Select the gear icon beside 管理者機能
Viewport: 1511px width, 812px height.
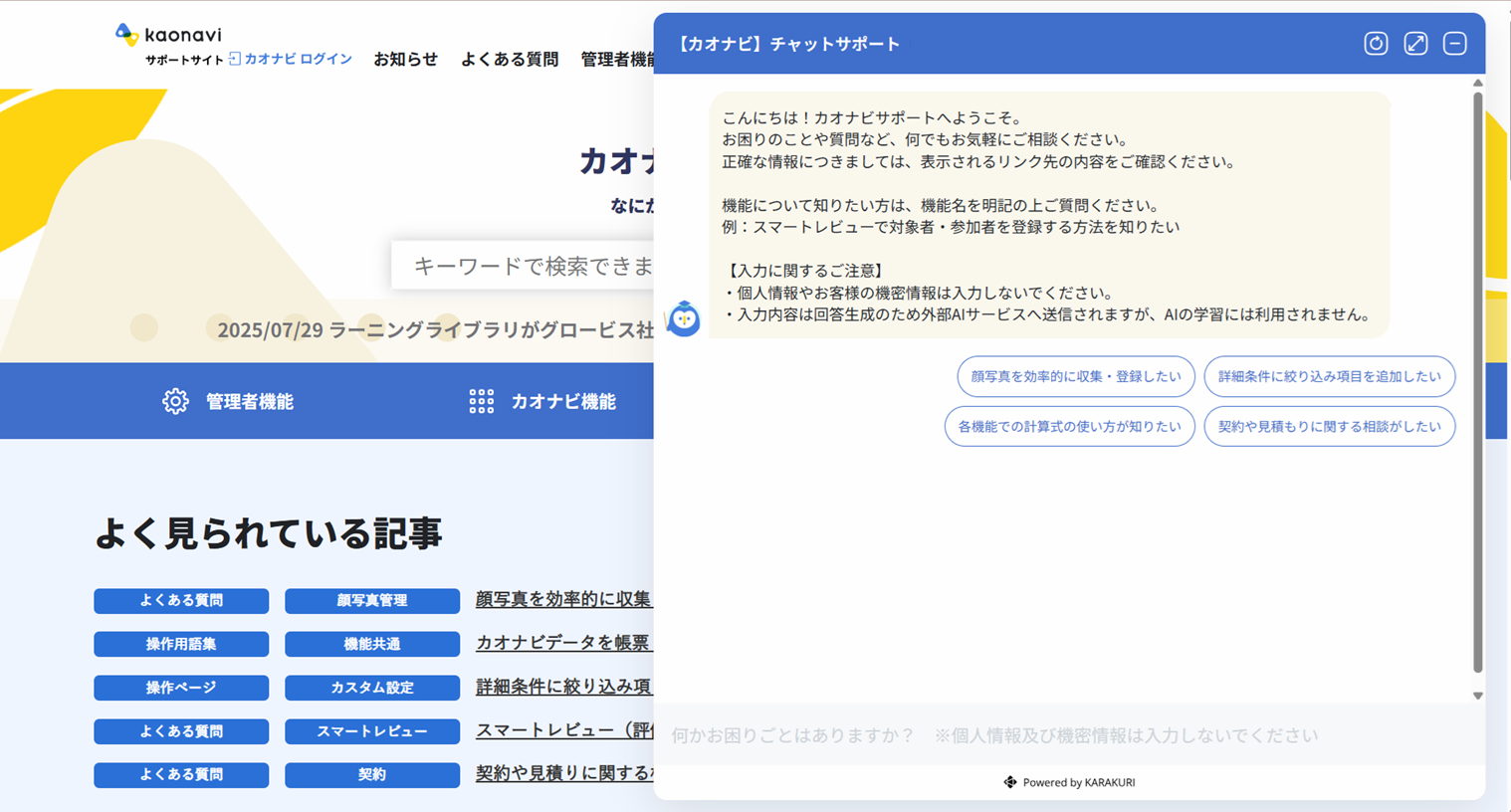175,400
